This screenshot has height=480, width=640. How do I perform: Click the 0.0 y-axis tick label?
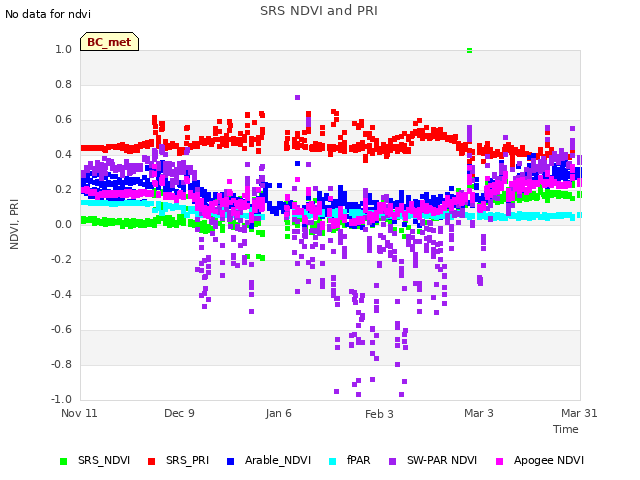(x=64, y=224)
